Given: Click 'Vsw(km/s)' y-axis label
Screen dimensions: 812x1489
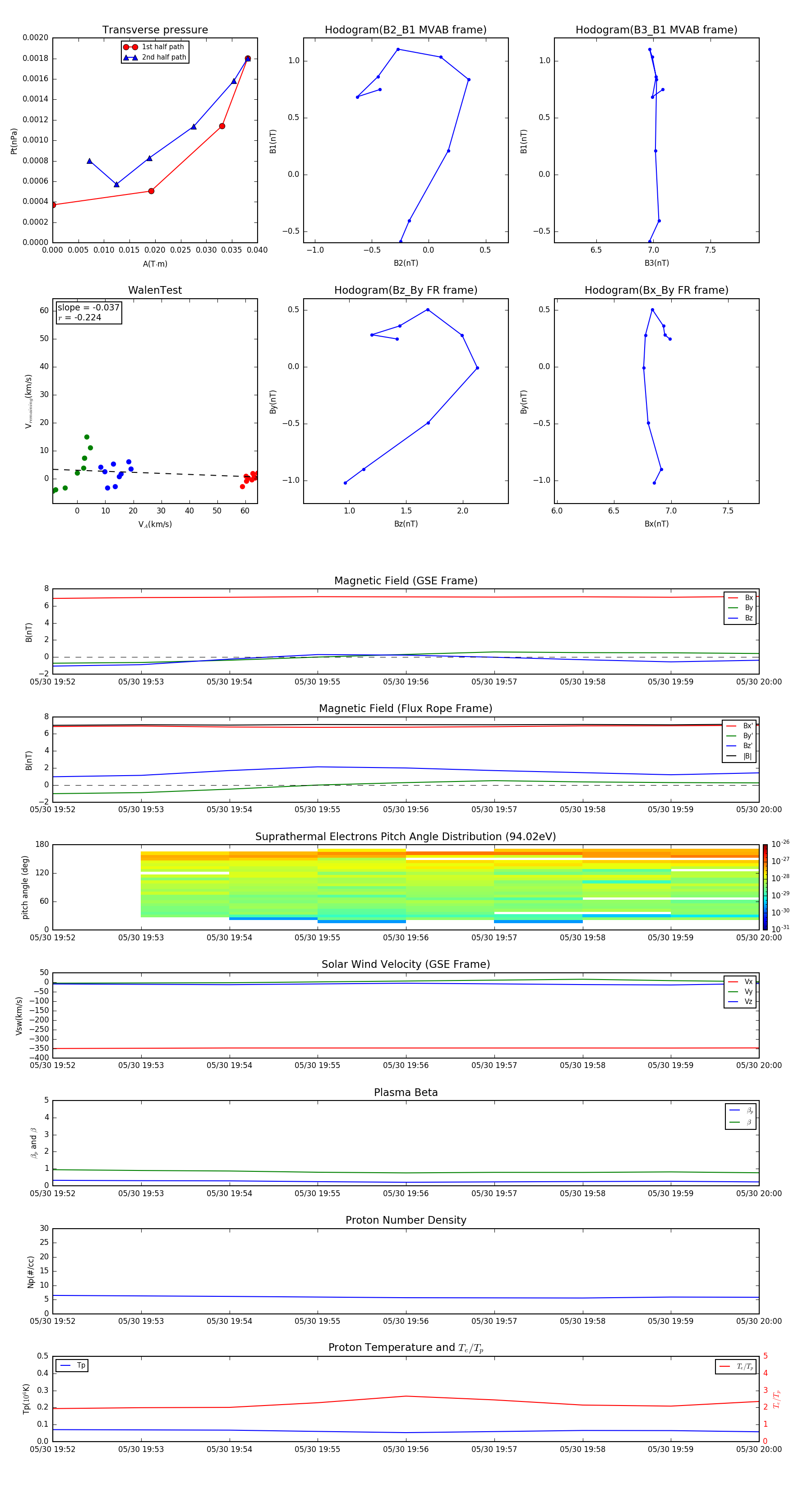Looking at the screenshot, I should click(18, 1016).
